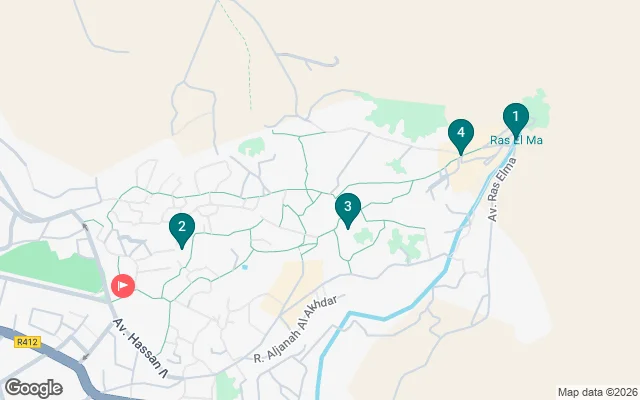Click the Google logo
Image resolution: width=640 pixels, height=400 pixels.
point(34,388)
